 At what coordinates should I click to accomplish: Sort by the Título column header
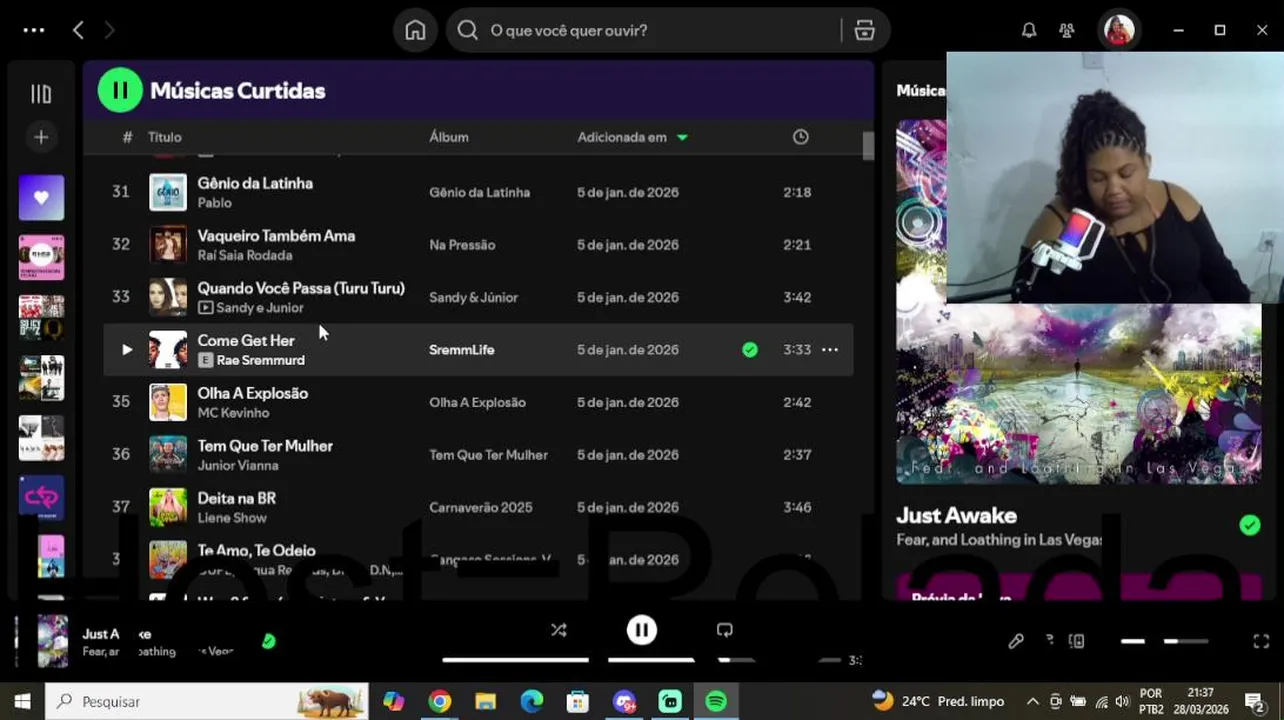165,137
